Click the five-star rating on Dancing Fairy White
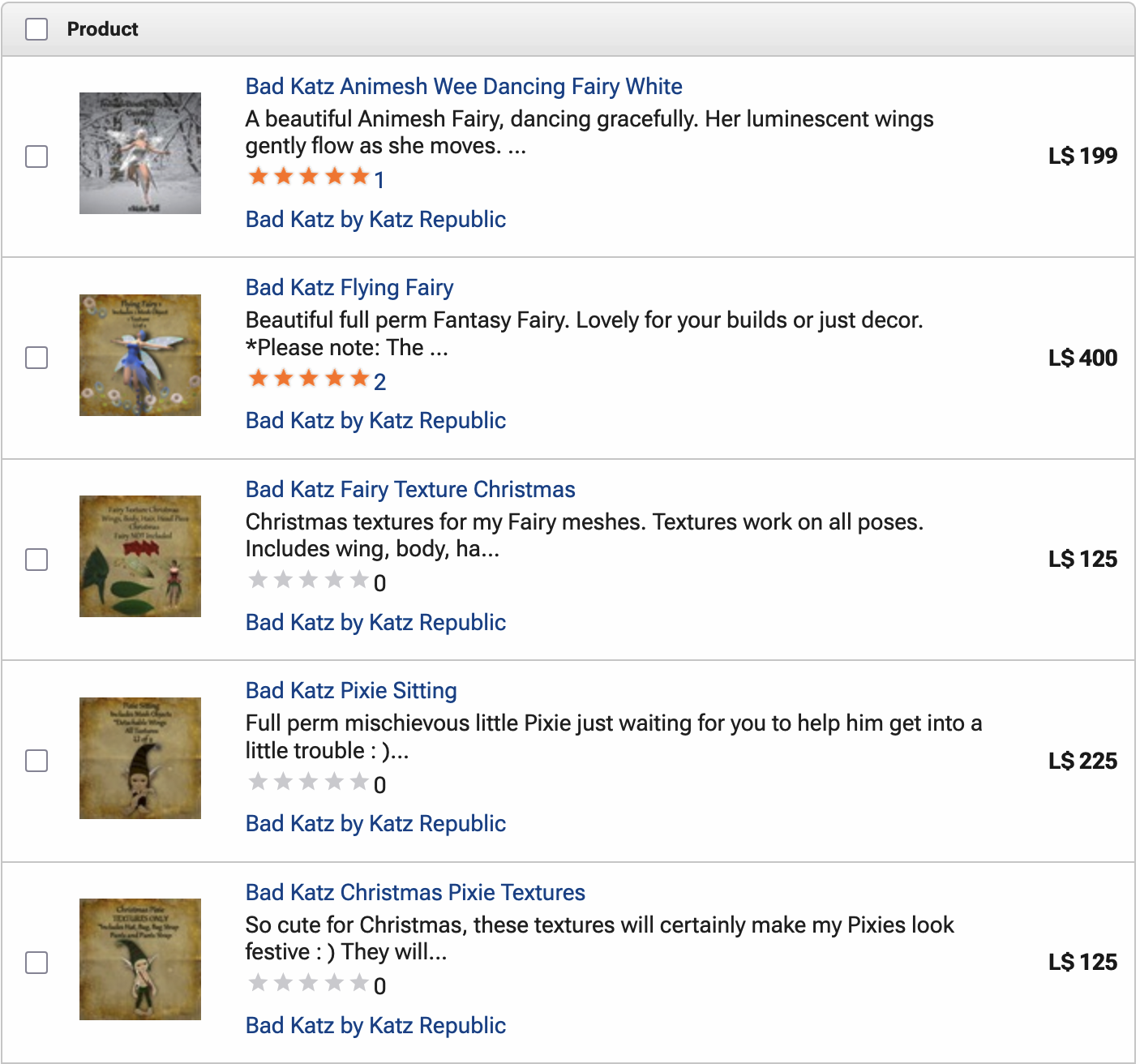 point(309,176)
